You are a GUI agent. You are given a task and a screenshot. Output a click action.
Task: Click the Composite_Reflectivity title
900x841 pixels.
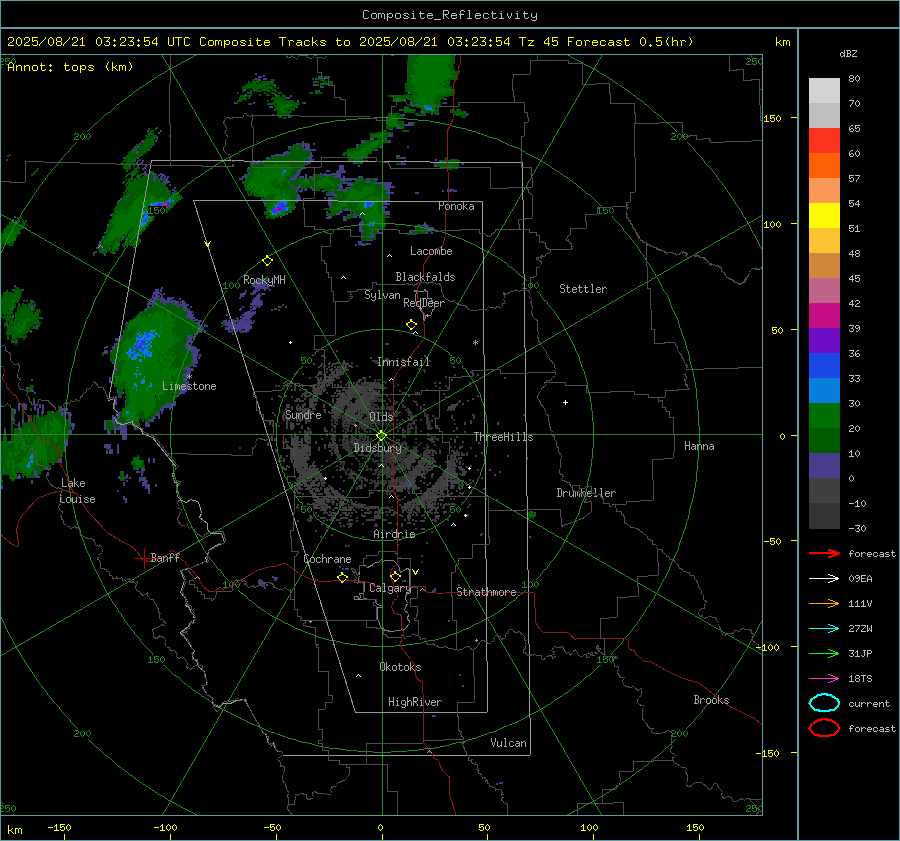click(449, 15)
